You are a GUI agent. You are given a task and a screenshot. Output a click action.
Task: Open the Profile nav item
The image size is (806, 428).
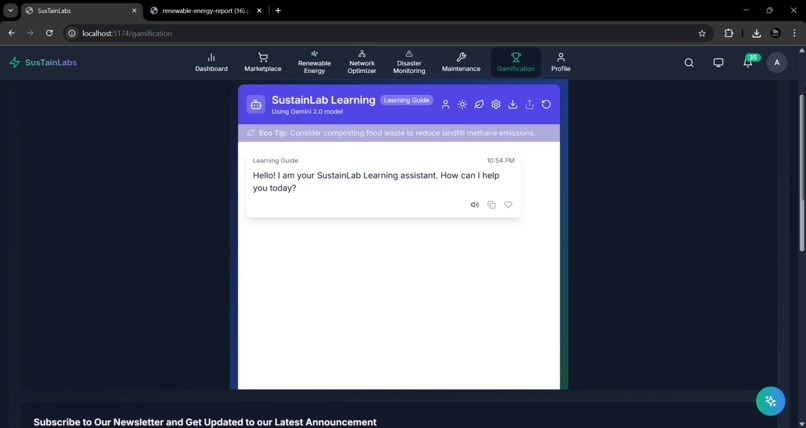click(x=561, y=63)
